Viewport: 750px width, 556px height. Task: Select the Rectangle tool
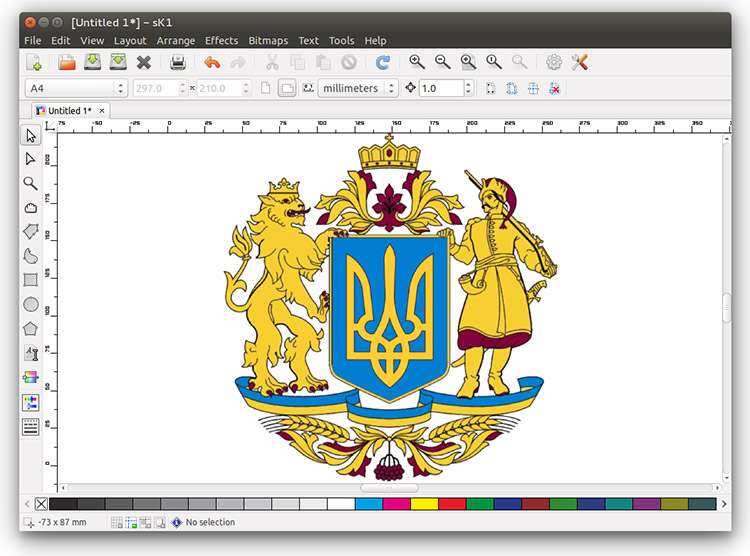click(31, 280)
